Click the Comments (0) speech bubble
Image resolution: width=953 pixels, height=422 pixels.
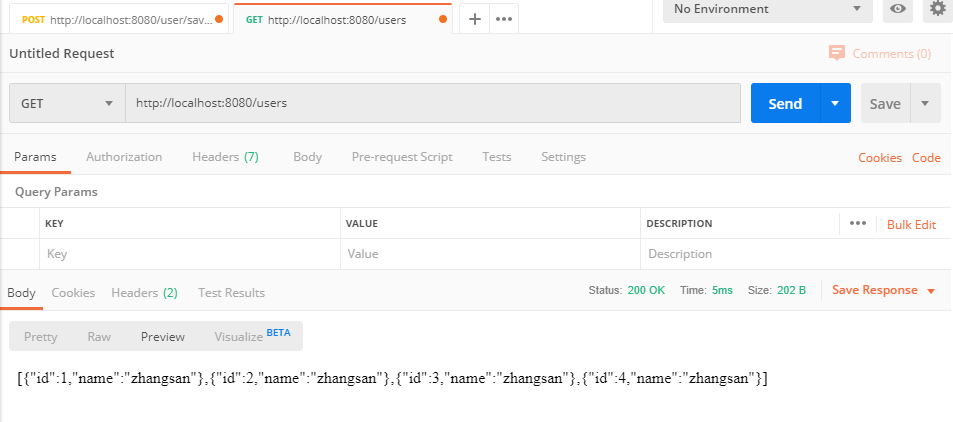coord(880,54)
